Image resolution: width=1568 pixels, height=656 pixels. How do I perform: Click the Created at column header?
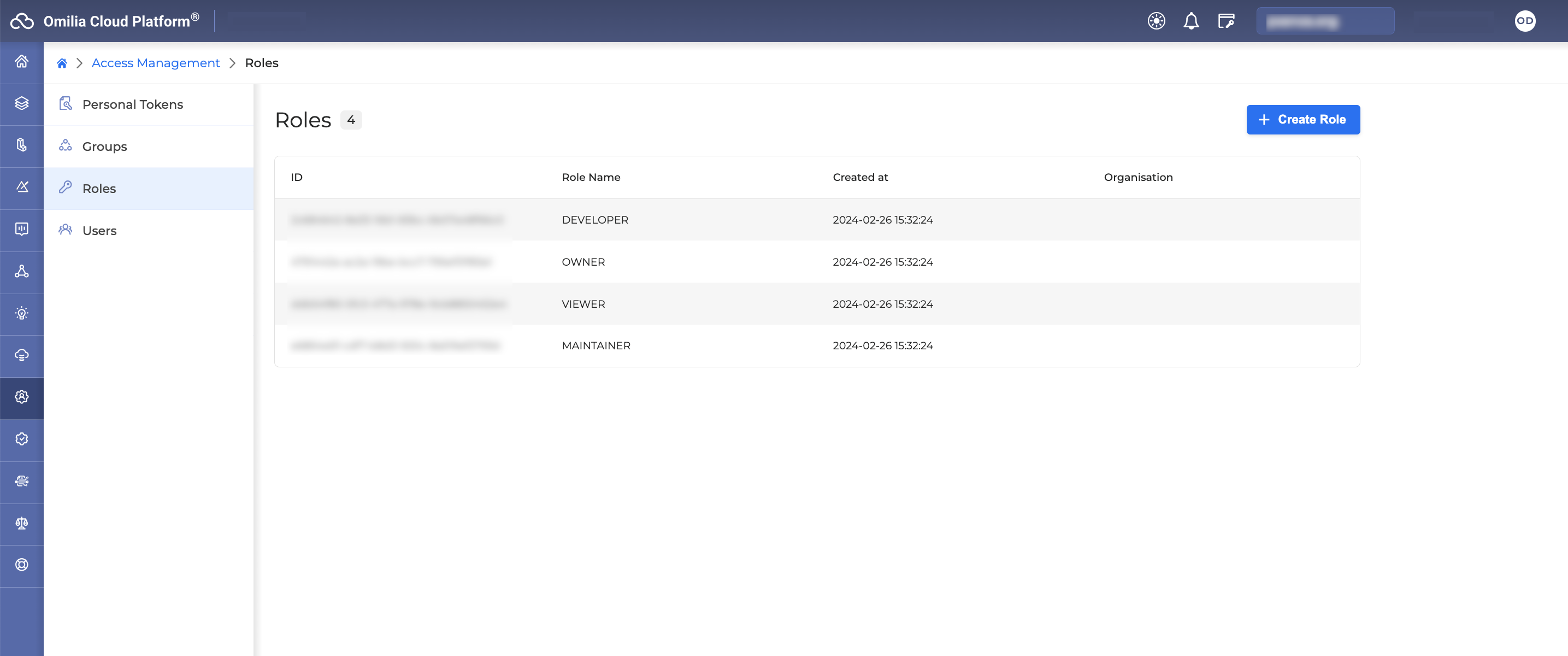pyautogui.click(x=860, y=177)
